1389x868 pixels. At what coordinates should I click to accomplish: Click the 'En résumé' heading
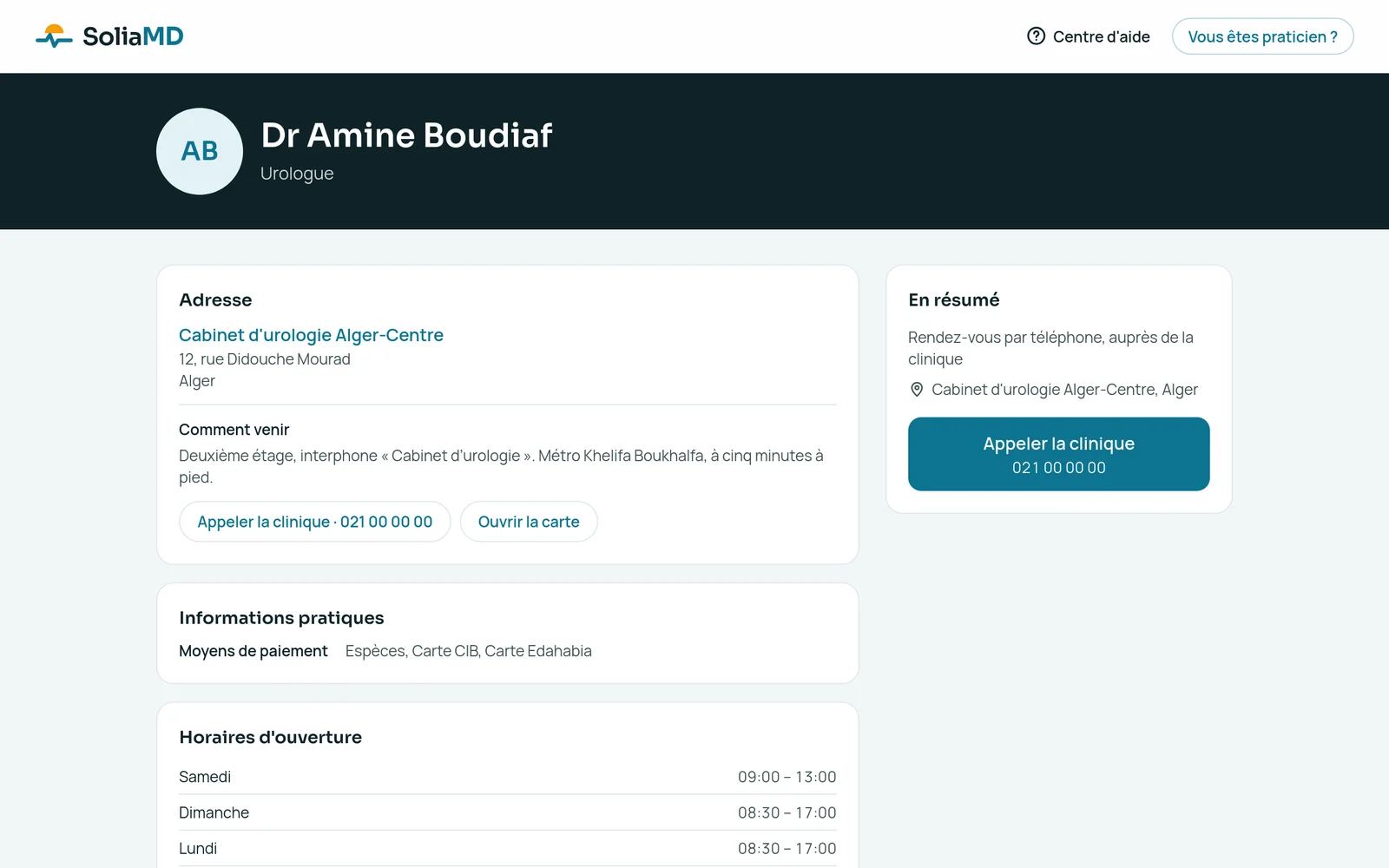click(954, 300)
